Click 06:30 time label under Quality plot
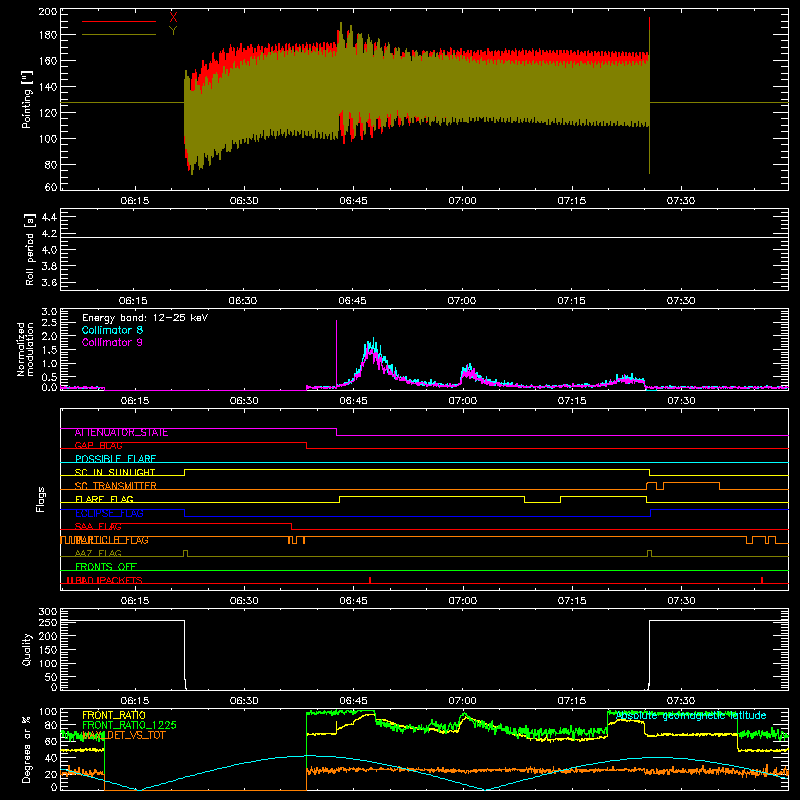This screenshot has height=800, width=800. tap(244, 701)
